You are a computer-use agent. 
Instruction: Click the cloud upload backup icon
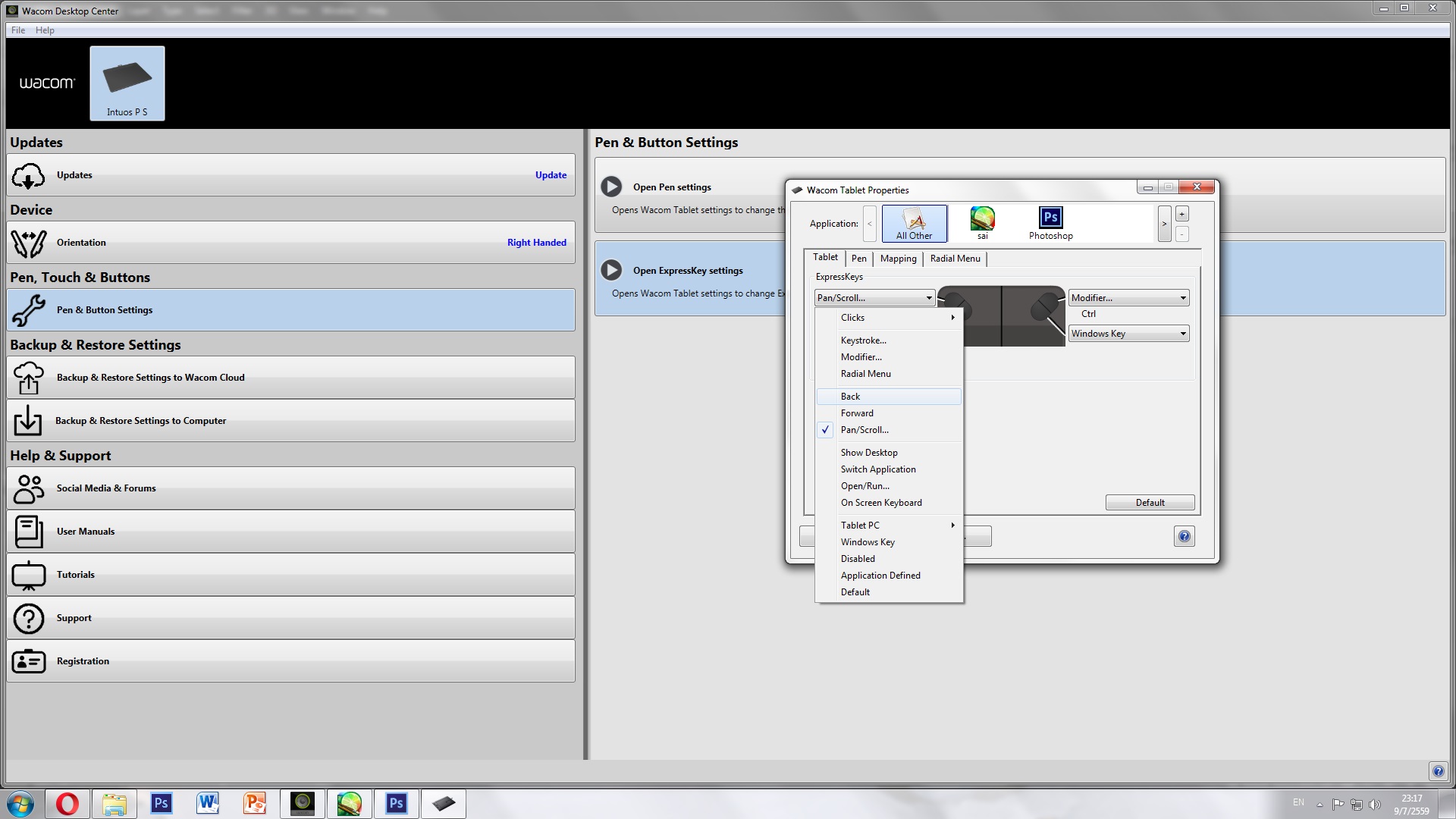29,378
